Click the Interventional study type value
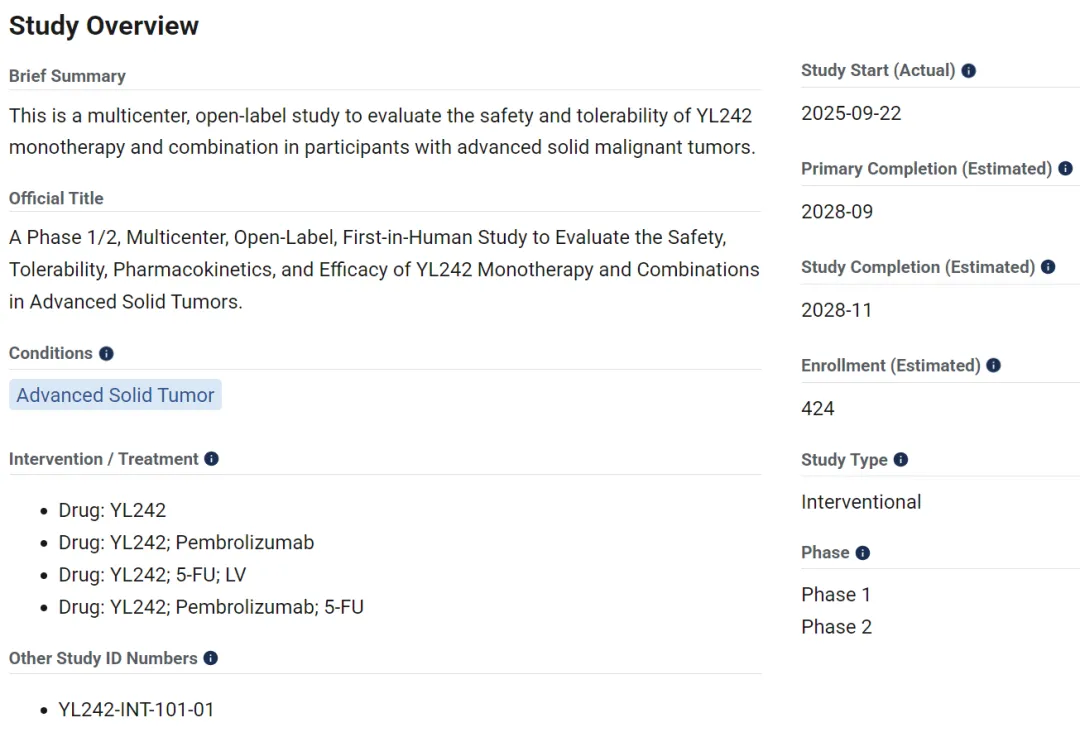The image size is (1080, 732). [x=861, y=502]
